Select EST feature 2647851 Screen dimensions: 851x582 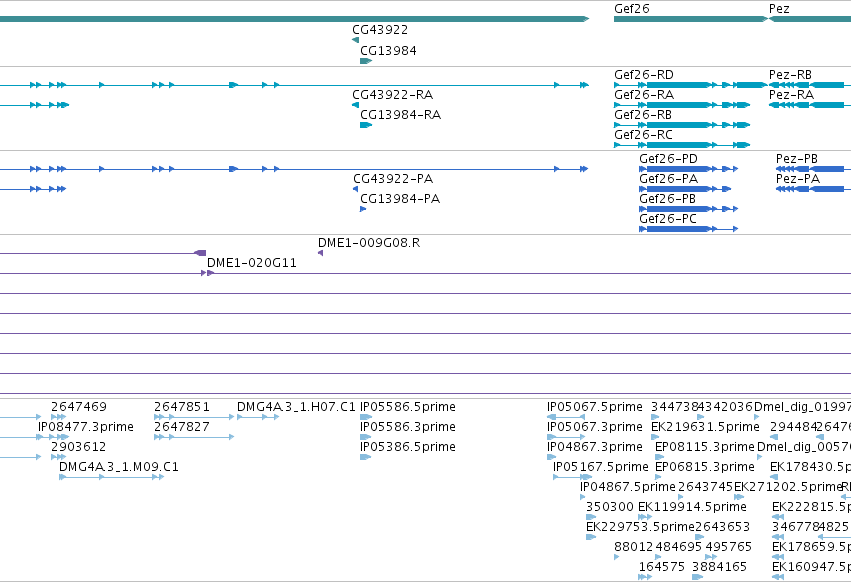[194, 417]
